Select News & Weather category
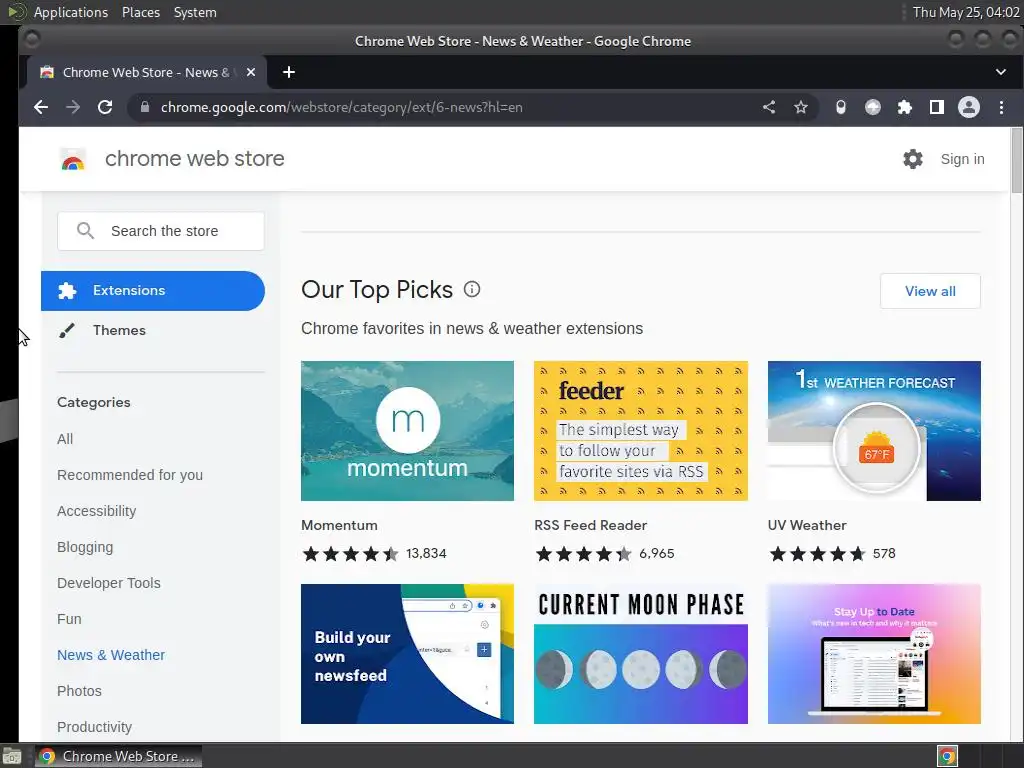1024x768 pixels. pos(111,655)
